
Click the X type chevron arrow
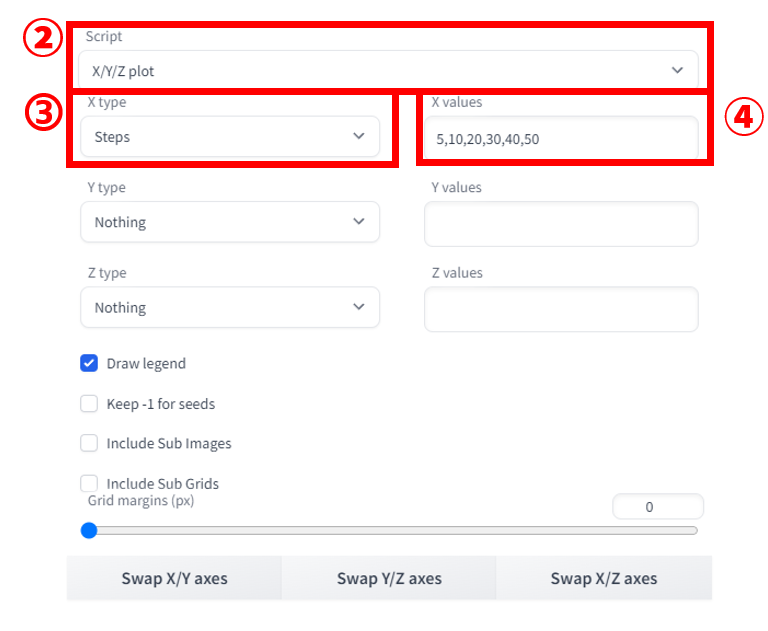click(x=359, y=136)
